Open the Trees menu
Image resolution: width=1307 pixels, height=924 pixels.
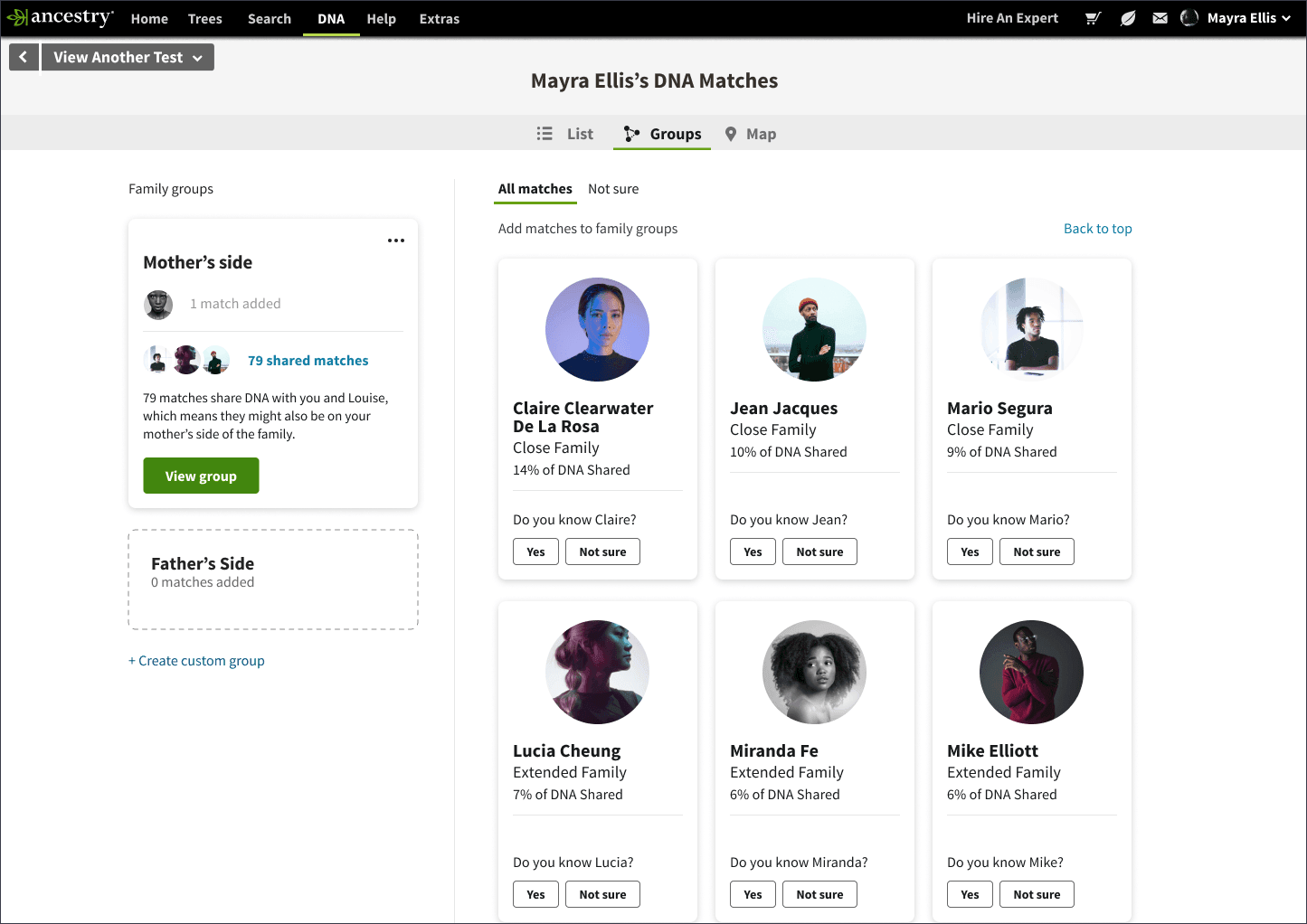205,19
